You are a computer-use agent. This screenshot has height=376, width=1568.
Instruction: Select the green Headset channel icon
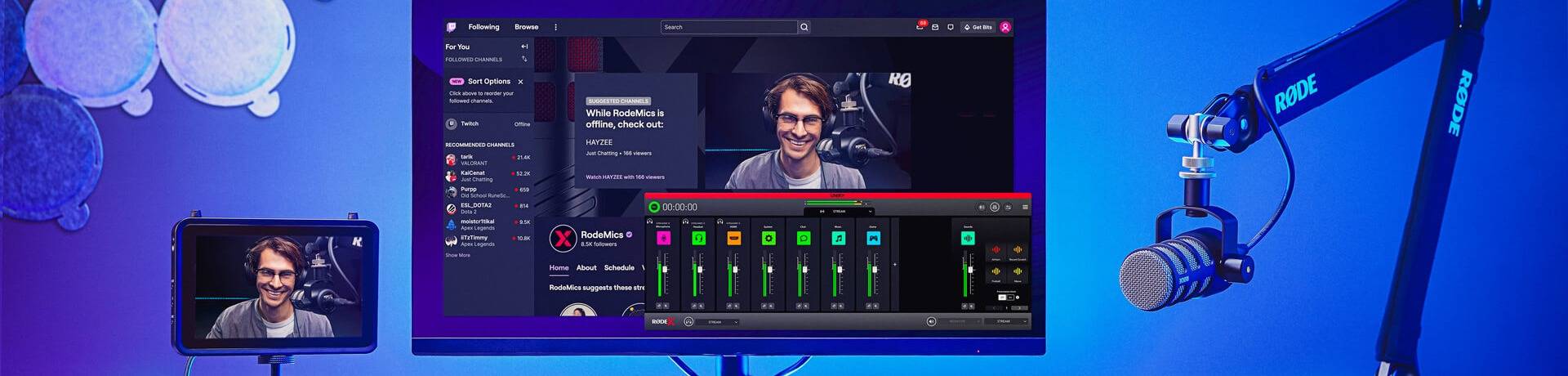pos(698,238)
